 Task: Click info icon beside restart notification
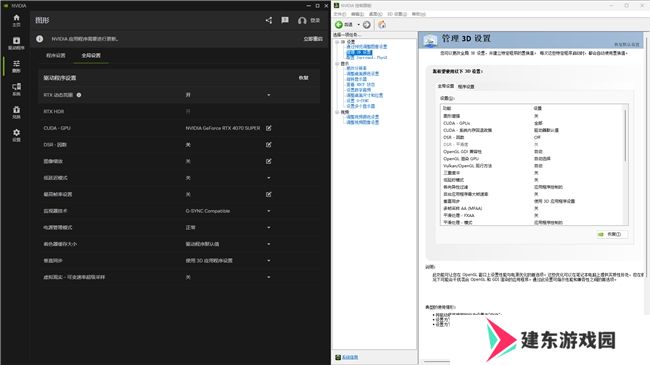pos(39,39)
